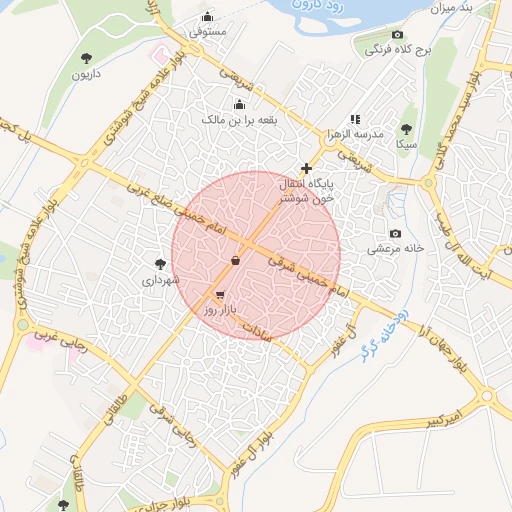Select the tree icon for داریون park
The height and width of the screenshot is (512, 512).
point(86,58)
